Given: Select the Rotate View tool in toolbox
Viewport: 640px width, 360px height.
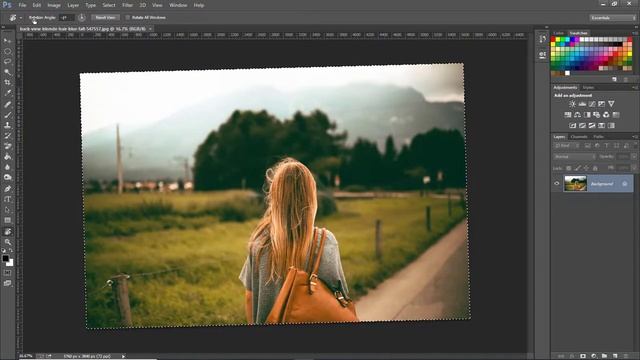Looking at the screenshot, I should [x=7, y=232].
